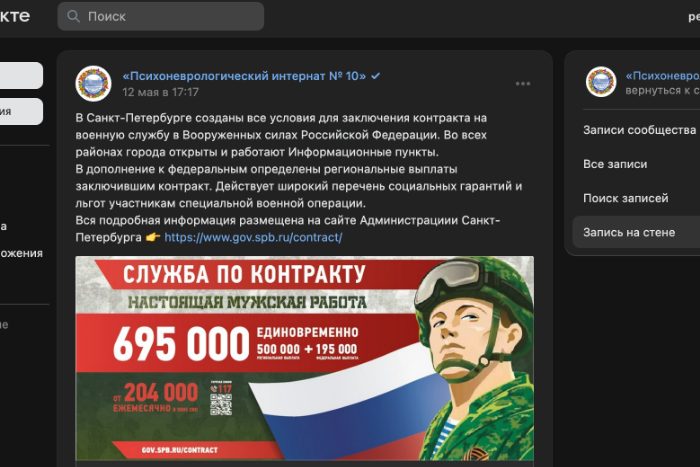Click the VK logo text at top left
Image resolution: width=700 pixels, height=467 pixels.
pyautogui.click(x=15, y=16)
